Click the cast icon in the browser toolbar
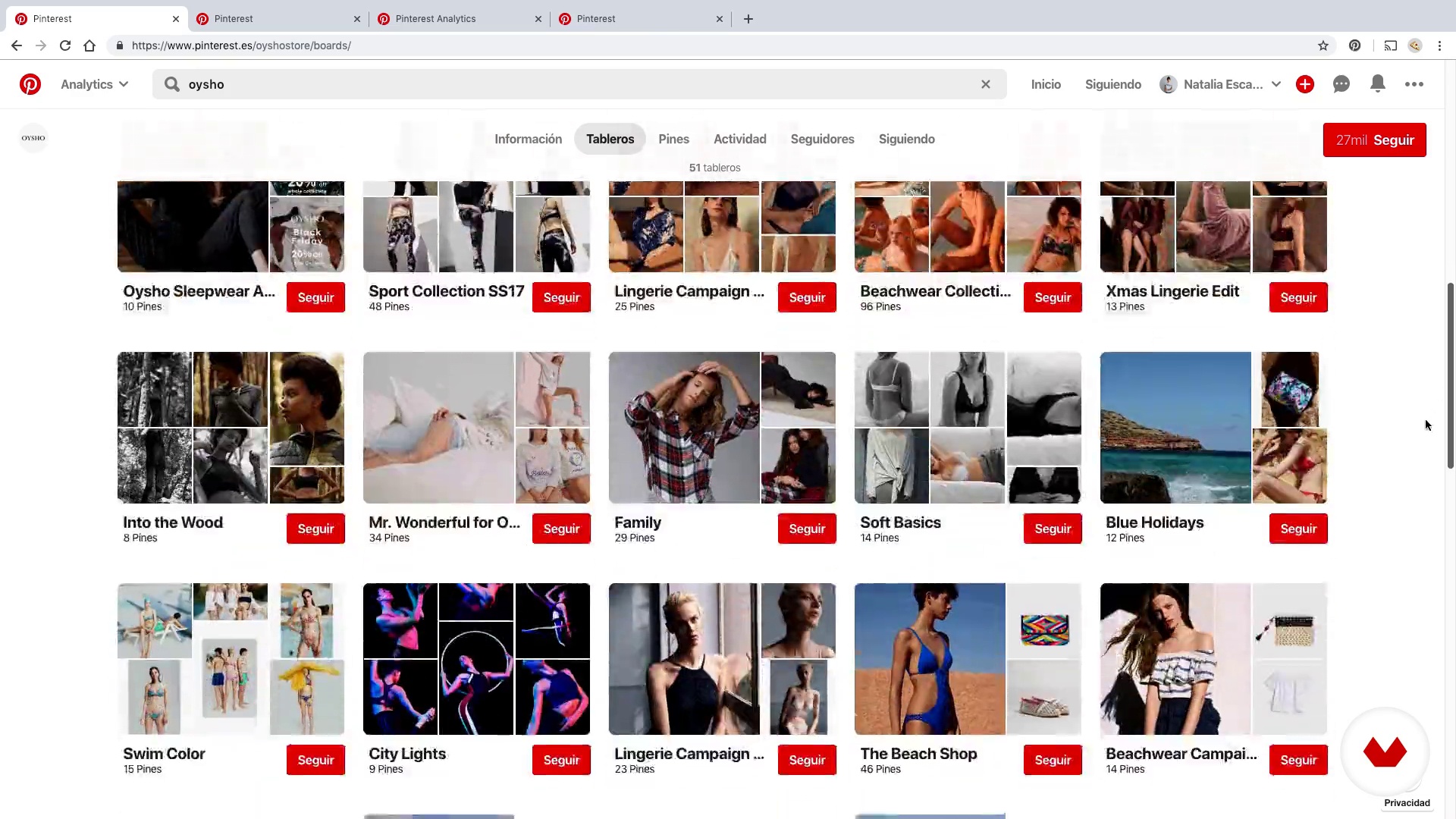1456x819 pixels. 1391,45
